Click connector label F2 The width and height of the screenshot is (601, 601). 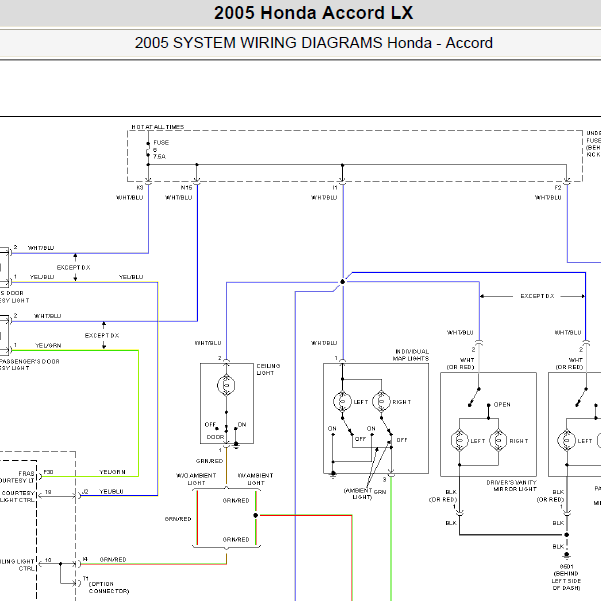558,187
